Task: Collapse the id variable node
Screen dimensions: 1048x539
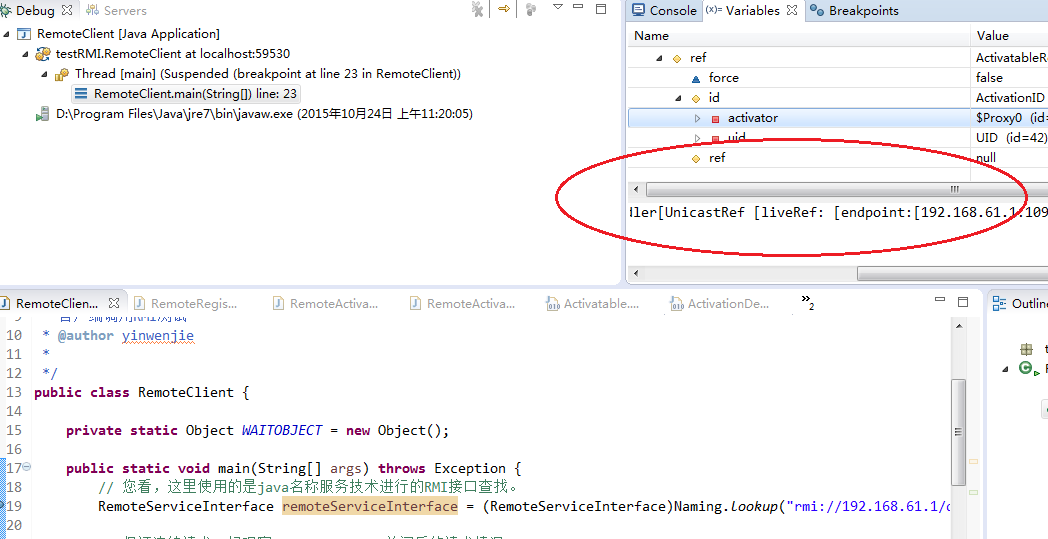Action: 678,98
